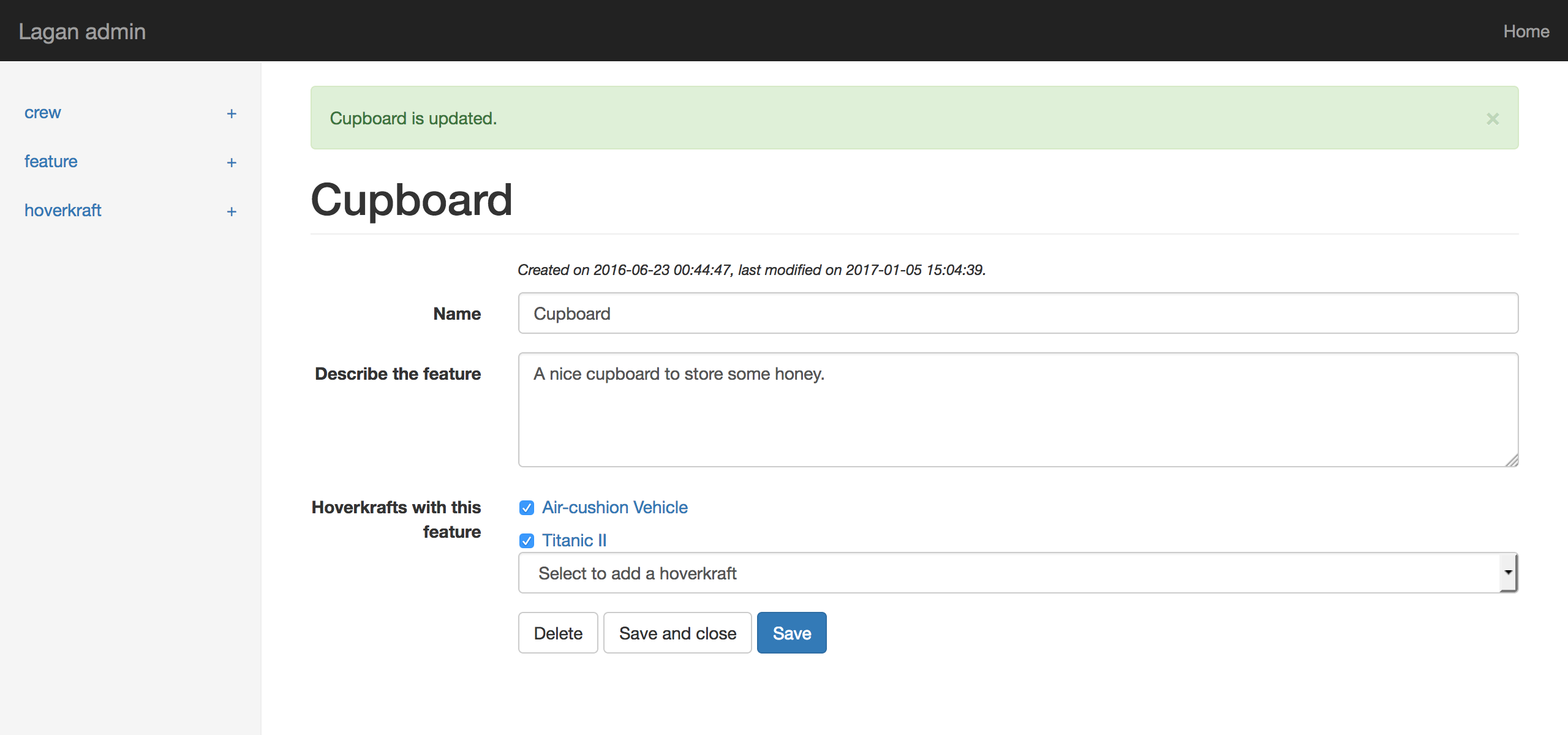Uncheck the Titanic II checkbox
This screenshot has height=735, width=1568.
[x=527, y=541]
